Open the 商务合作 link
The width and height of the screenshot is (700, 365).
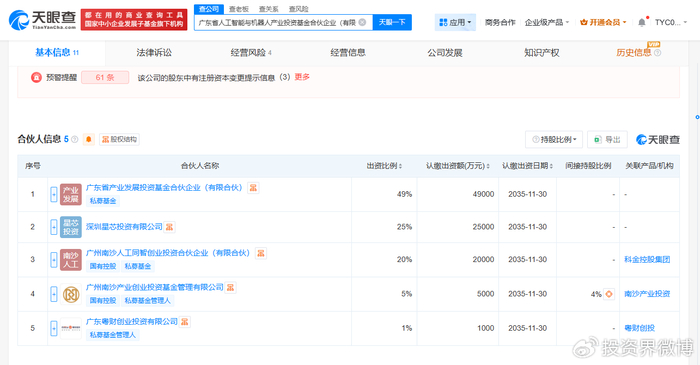500,22
